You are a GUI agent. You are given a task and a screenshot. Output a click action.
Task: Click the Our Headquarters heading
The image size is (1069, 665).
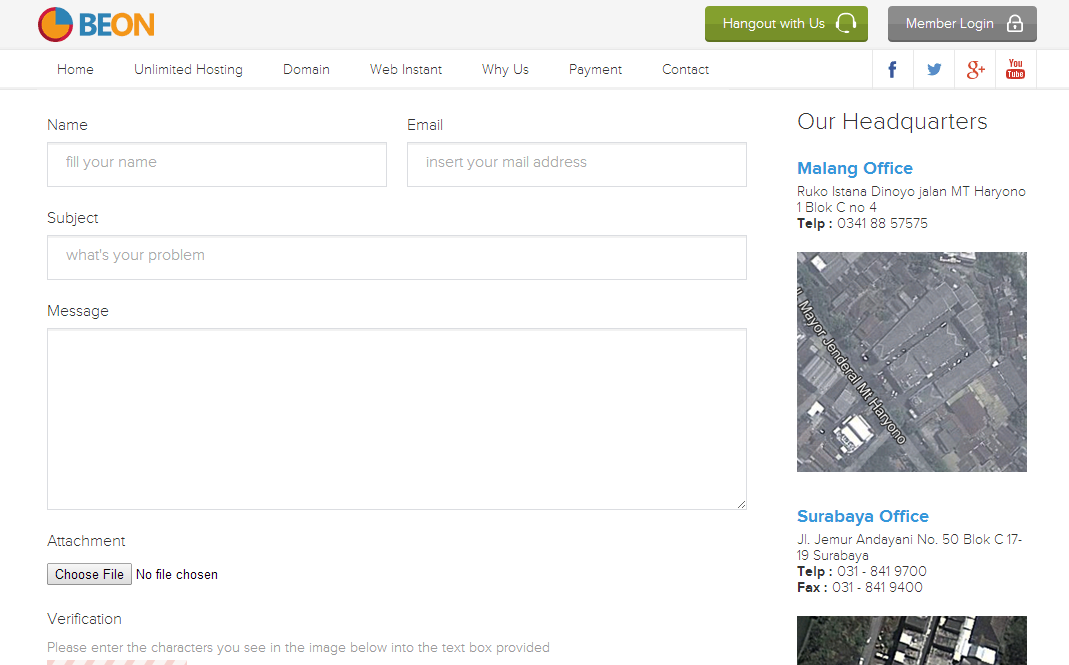pos(892,121)
